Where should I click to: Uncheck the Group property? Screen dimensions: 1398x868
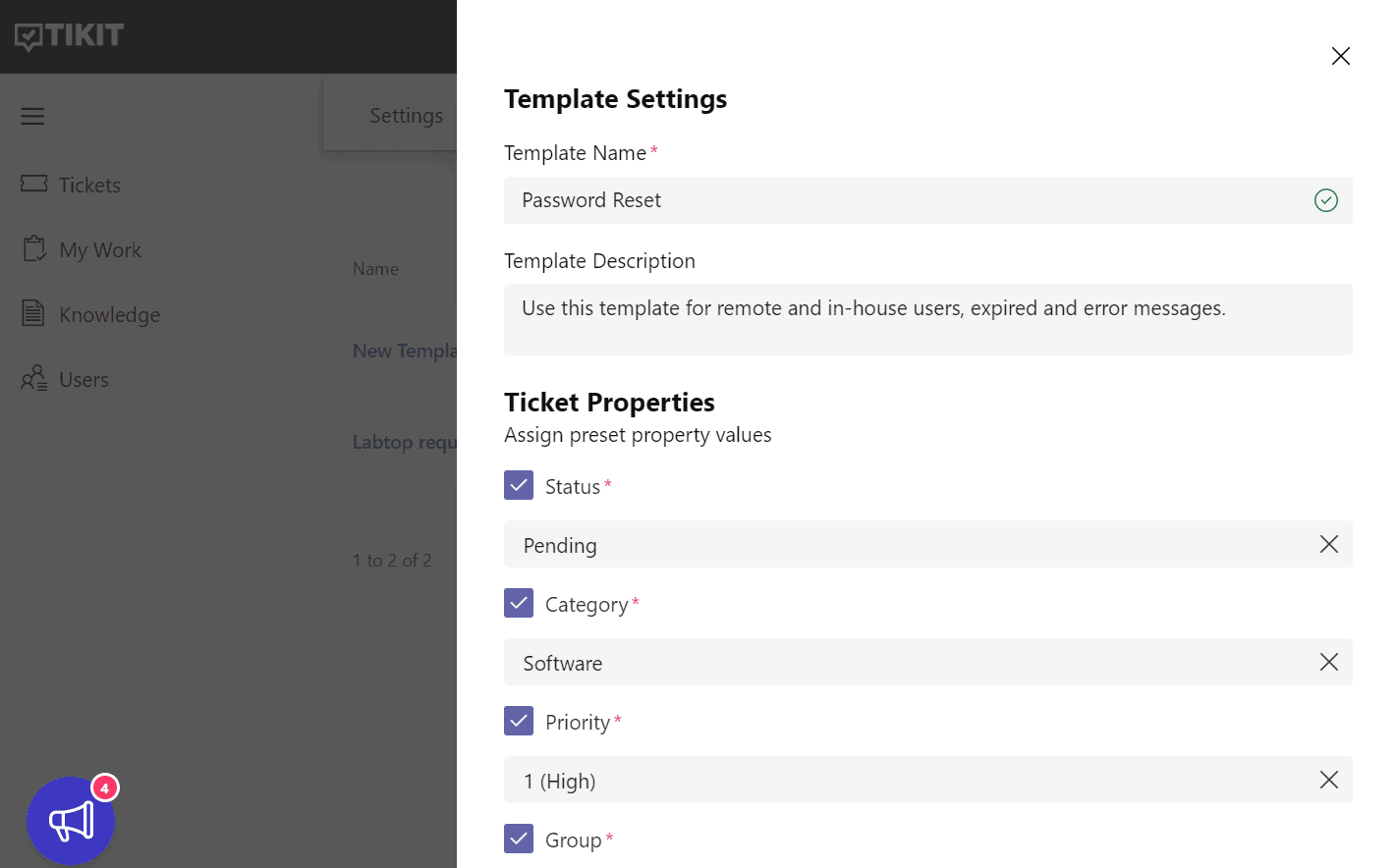[519, 839]
